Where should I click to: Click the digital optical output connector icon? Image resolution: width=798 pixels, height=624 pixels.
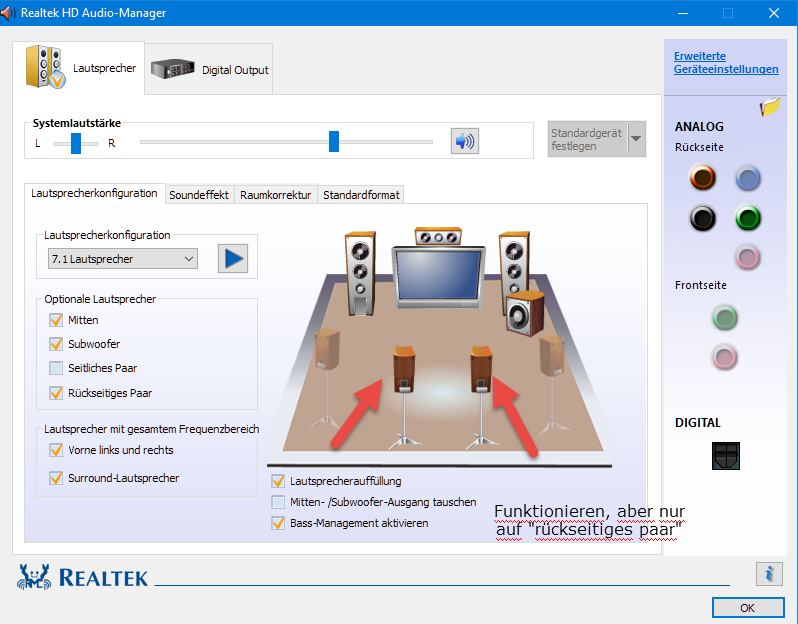726,456
